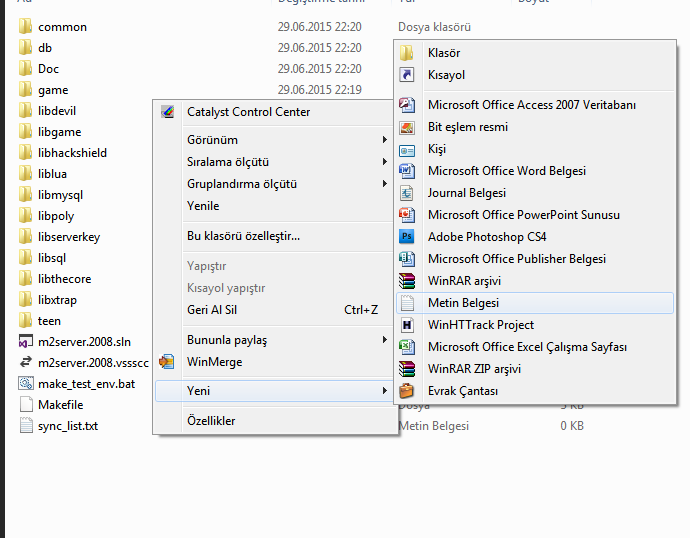Click the Makefile blank file icon
Image resolution: width=690 pixels, height=538 pixels.
pos(26,404)
